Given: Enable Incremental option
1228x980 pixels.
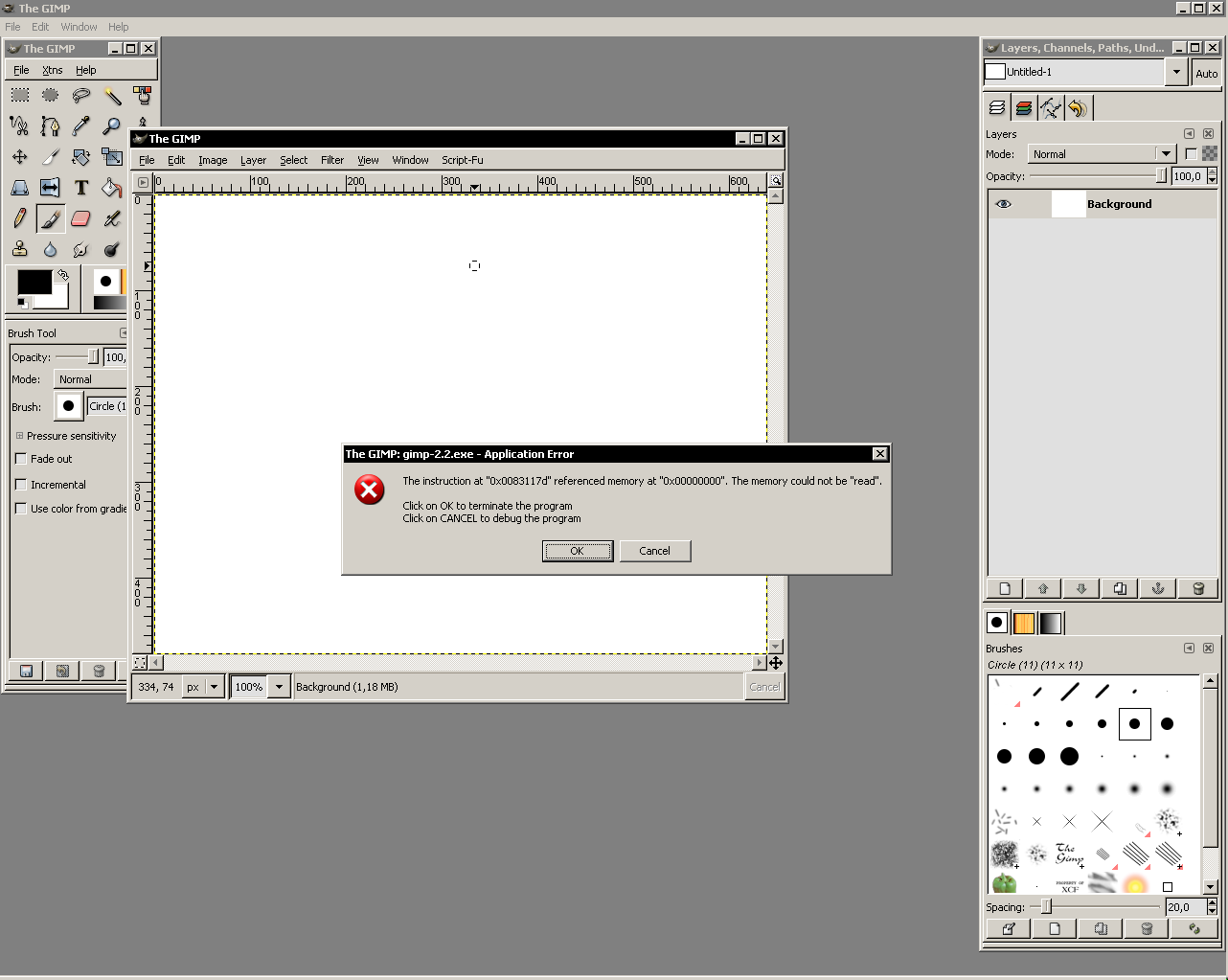Looking at the screenshot, I should click(21, 485).
